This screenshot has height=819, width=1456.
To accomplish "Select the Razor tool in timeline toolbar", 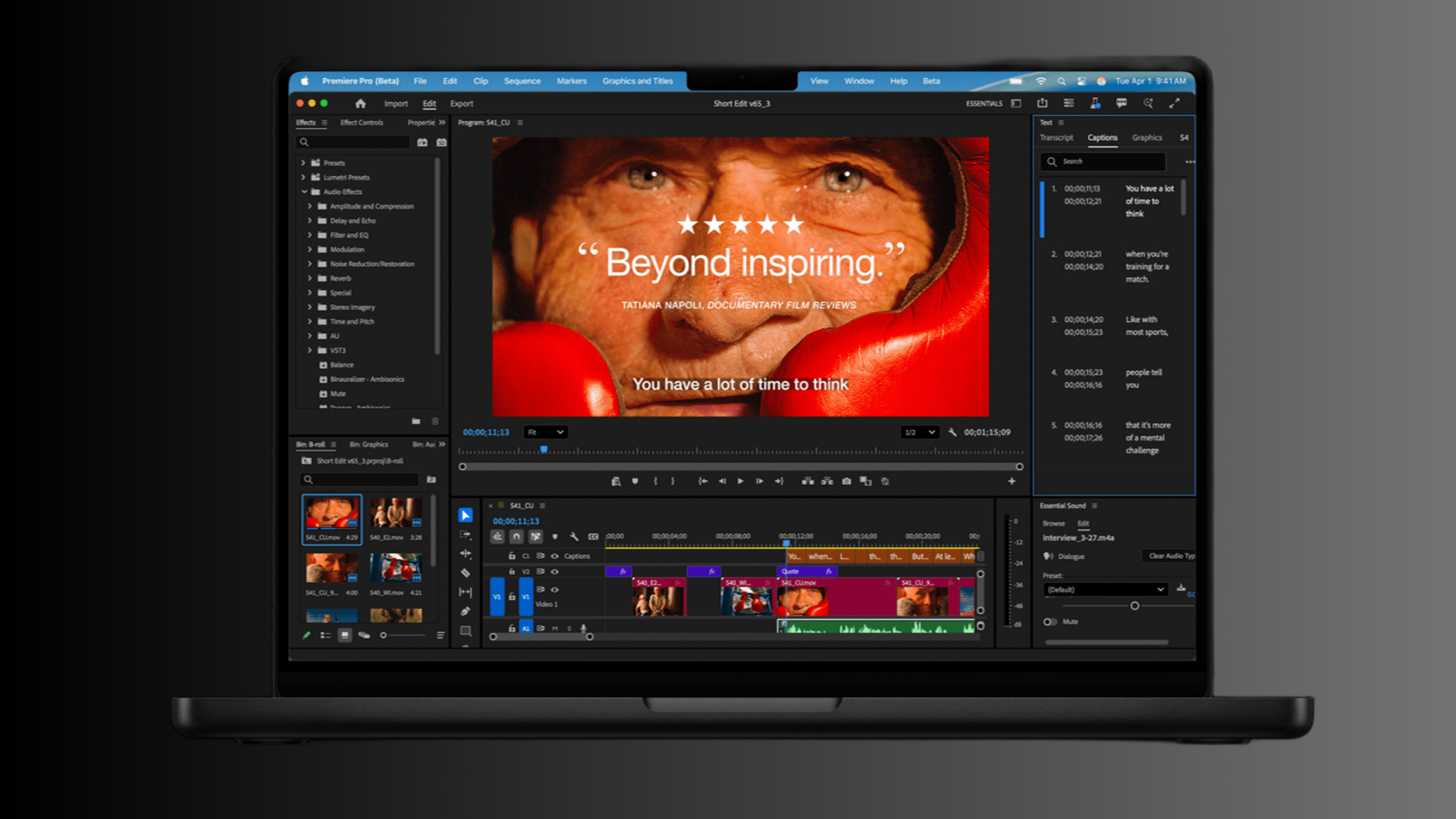I will point(466,573).
